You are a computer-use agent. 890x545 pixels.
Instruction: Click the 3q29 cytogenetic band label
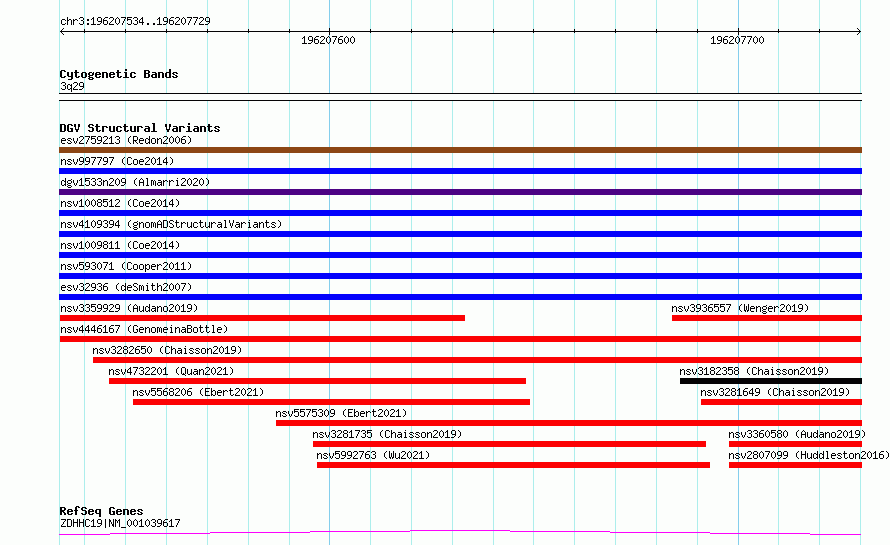(72, 86)
